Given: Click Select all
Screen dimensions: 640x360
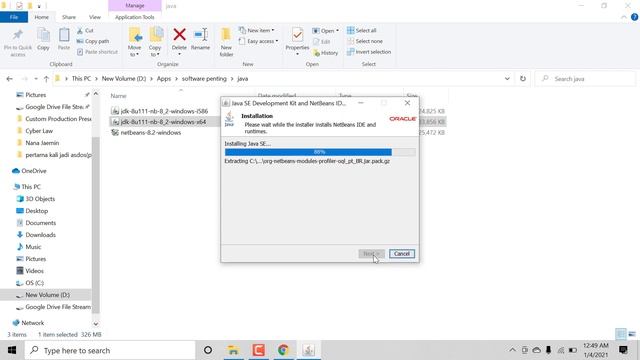Looking at the screenshot, I should (x=362, y=30).
